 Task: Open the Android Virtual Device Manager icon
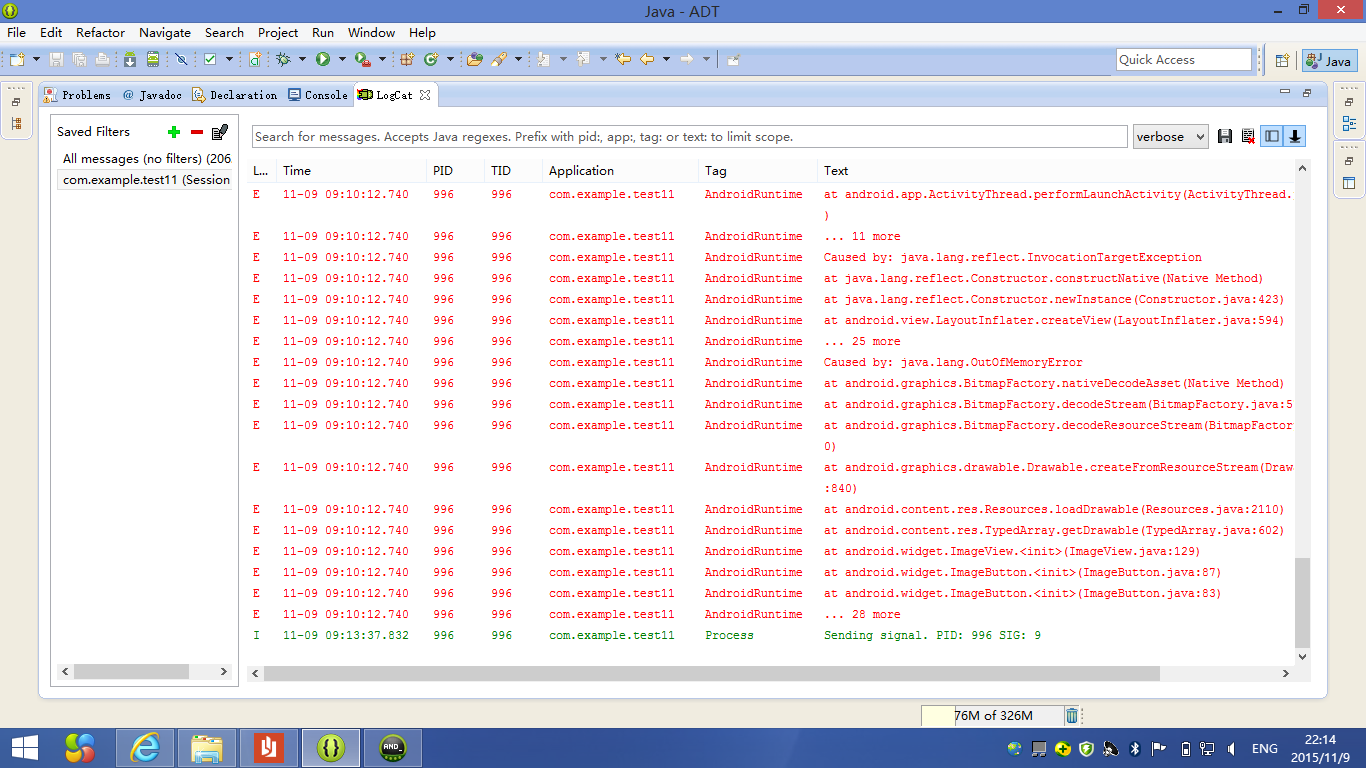click(x=153, y=60)
